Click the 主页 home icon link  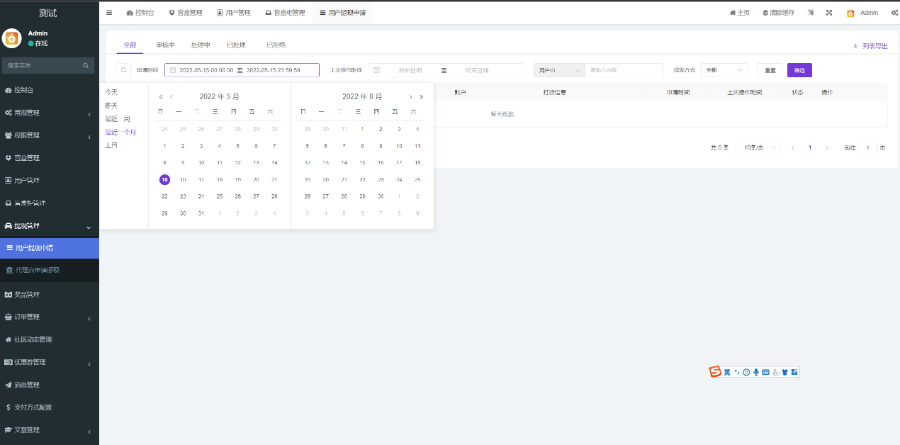pyautogui.click(x=740, y=13)
